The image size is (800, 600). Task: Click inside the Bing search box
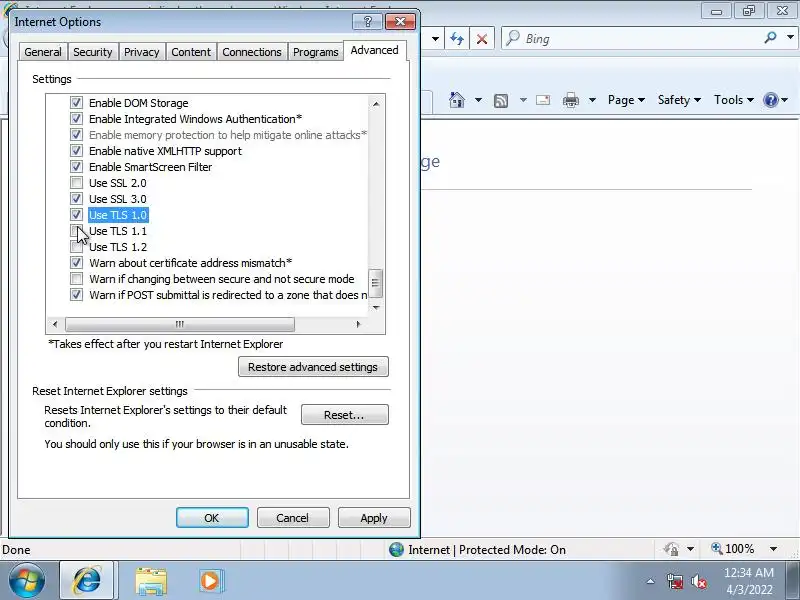(635, 39)
